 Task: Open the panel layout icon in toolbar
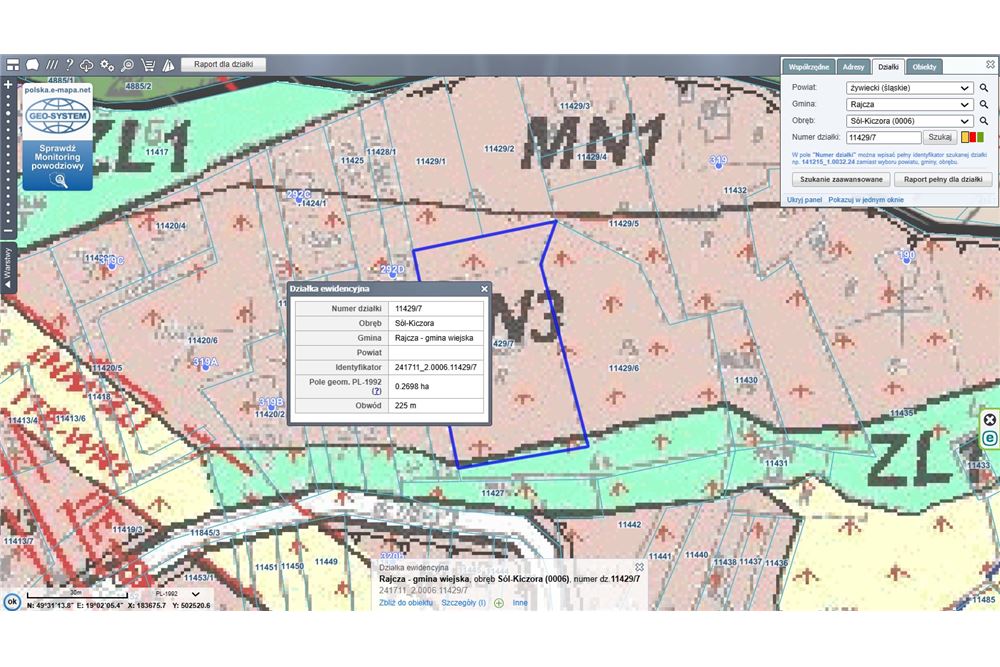(x=12, y=65)
